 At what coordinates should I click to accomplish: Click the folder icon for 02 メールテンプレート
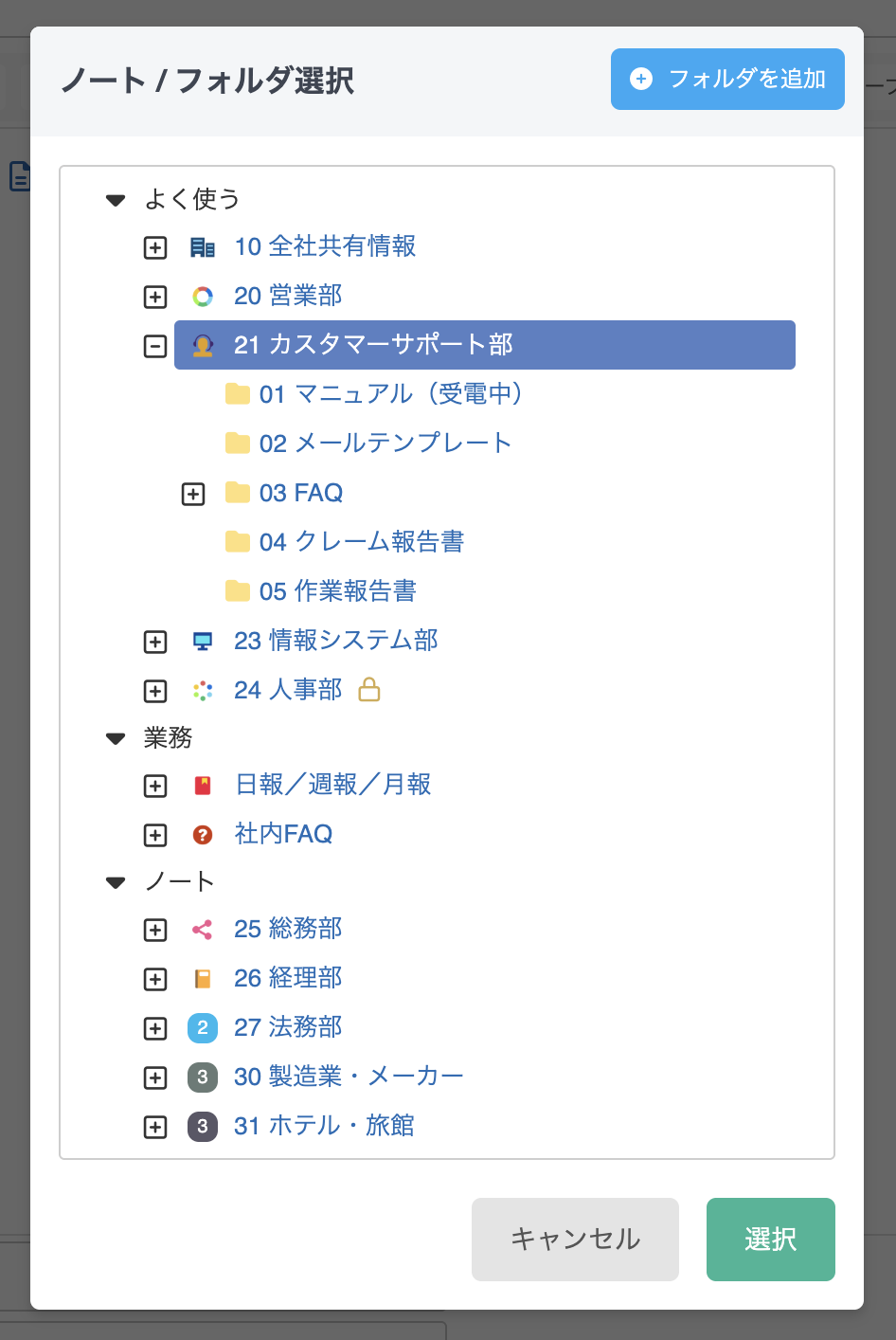[x=237, y=444]
